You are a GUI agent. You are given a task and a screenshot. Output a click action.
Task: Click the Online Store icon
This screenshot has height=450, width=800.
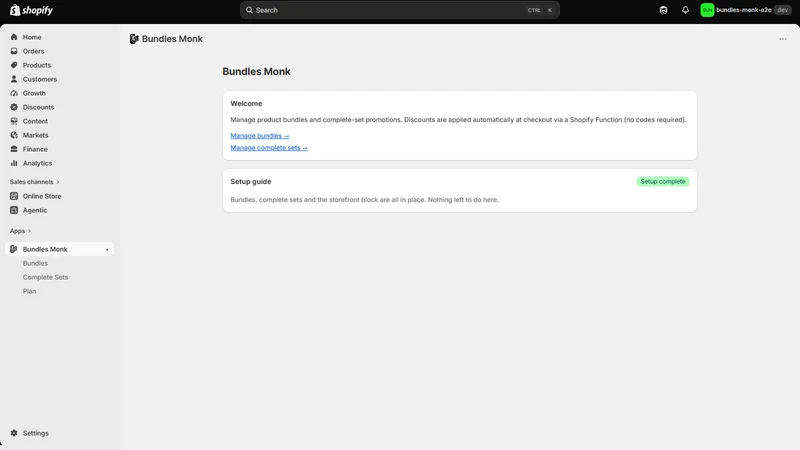(14, 196)
